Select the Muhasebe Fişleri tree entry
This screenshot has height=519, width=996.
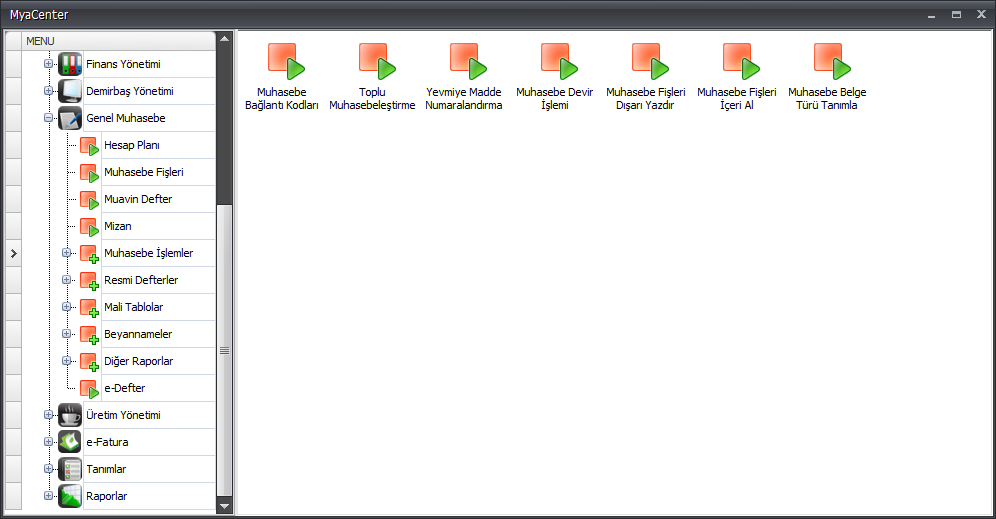pyautogui.click(x=144, y=172)
